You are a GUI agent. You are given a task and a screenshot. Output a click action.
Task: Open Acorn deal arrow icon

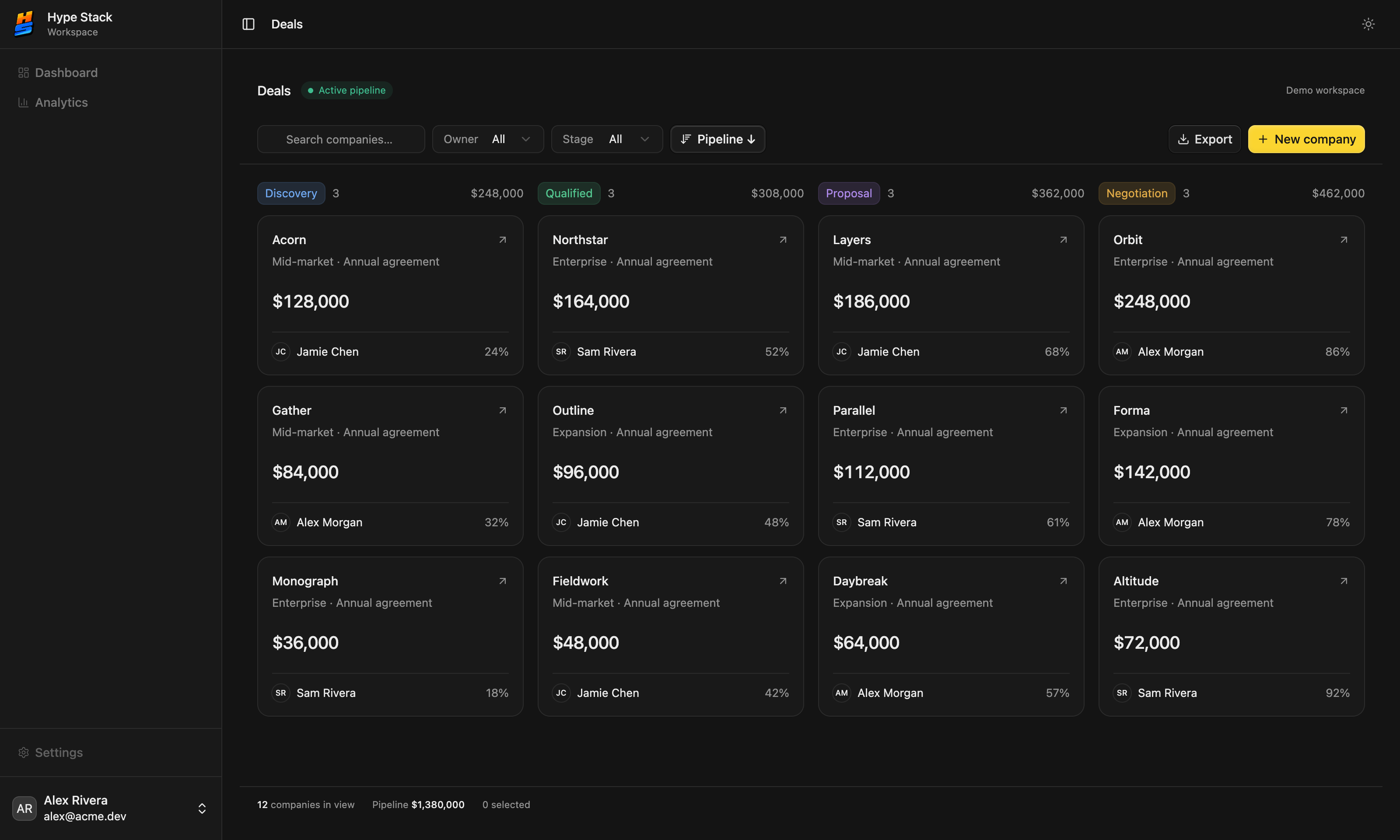coord(503,240)
